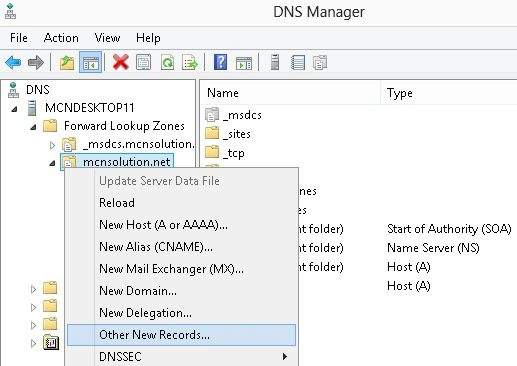Click the Export List toolbar icon
Viewport: 517px width, 366px height.
[190, 62]
